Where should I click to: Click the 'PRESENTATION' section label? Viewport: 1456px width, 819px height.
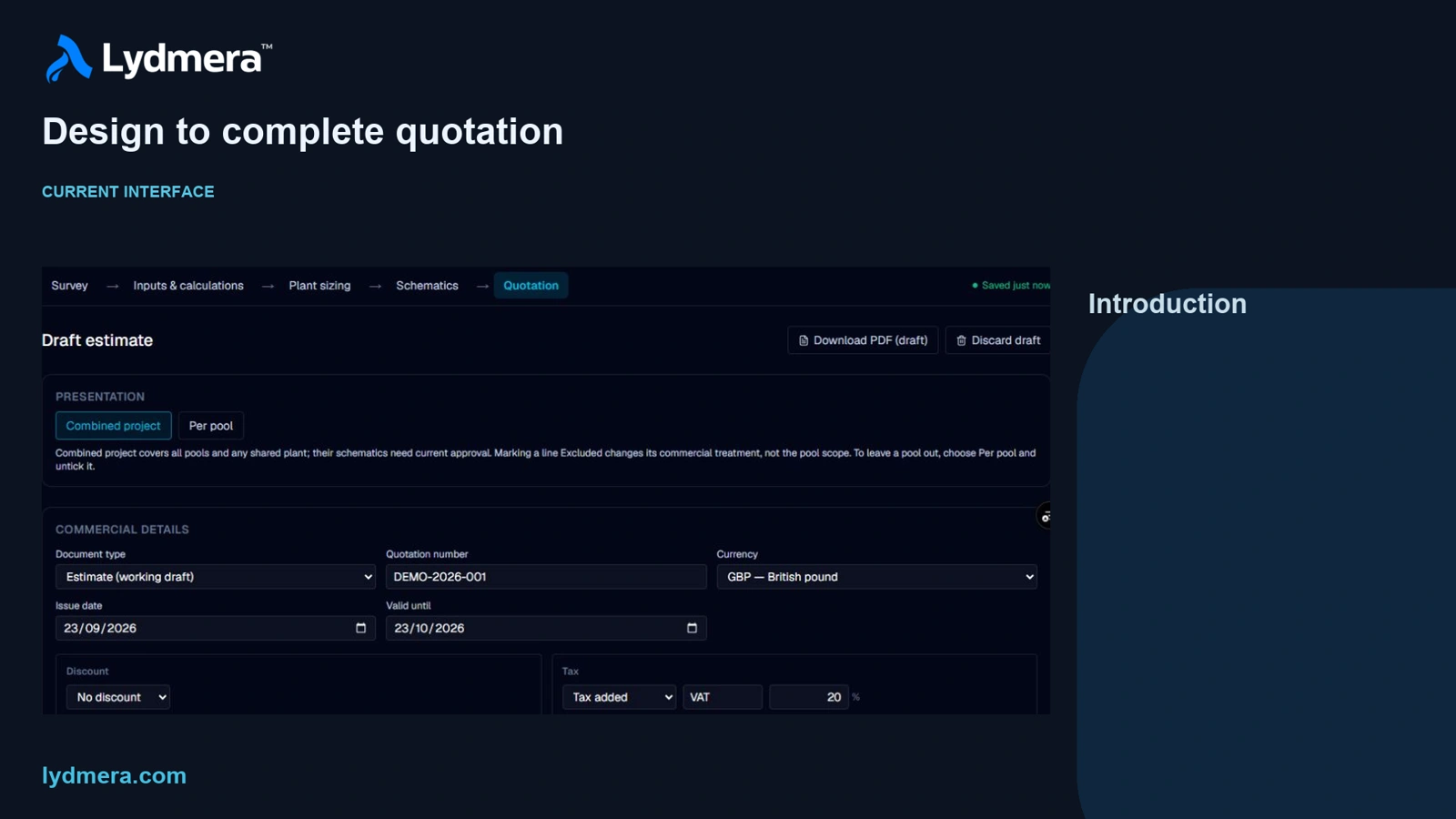pos(100,397)
